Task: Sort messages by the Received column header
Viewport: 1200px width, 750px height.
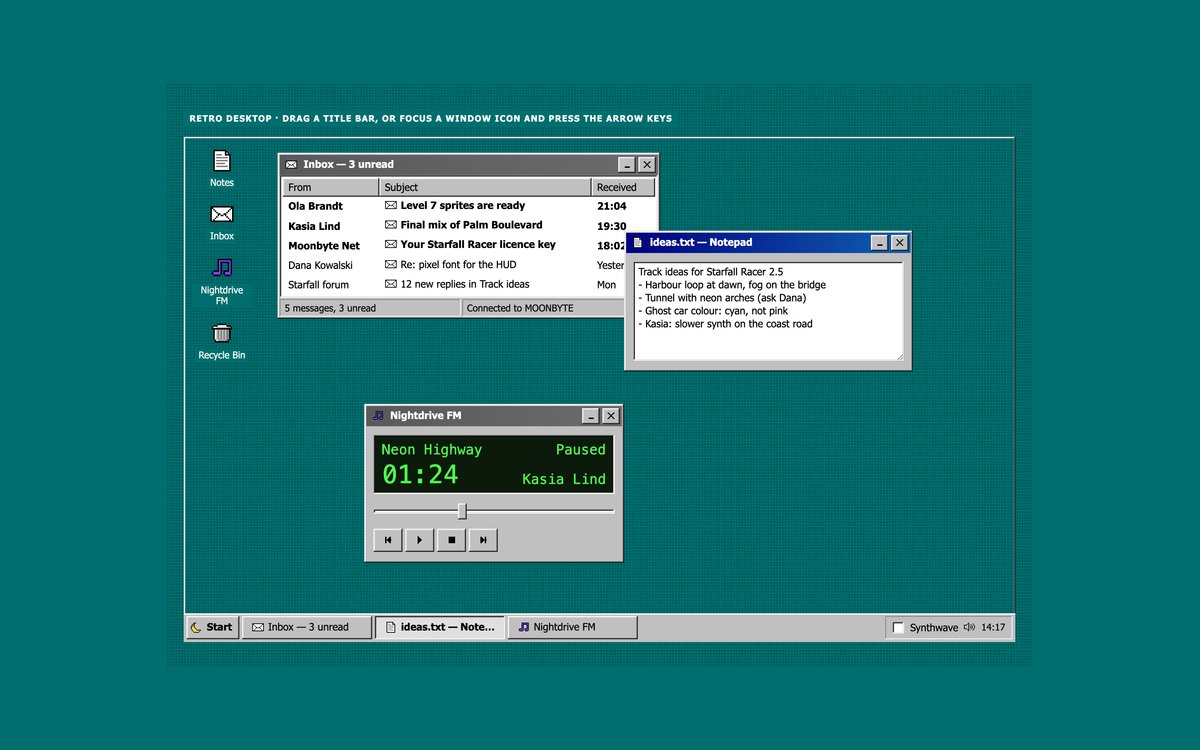Action: click(623, 187)
